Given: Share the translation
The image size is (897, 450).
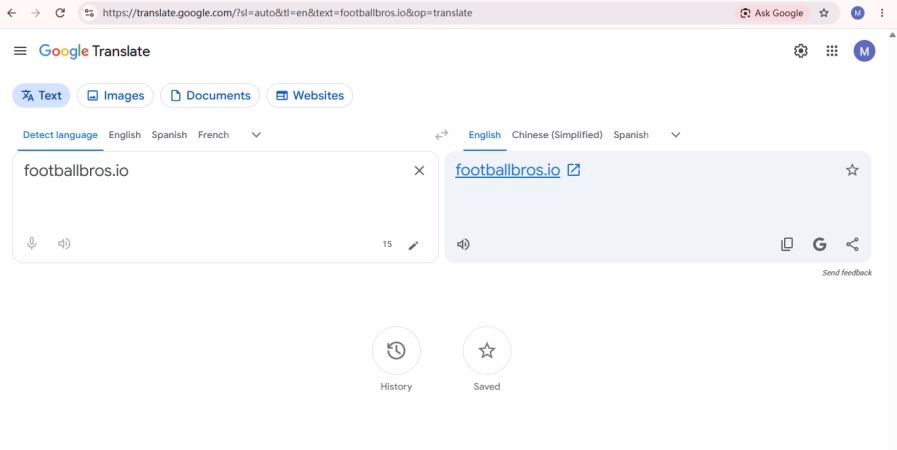Looking at the screenshot, I should [x=852, y=244].
